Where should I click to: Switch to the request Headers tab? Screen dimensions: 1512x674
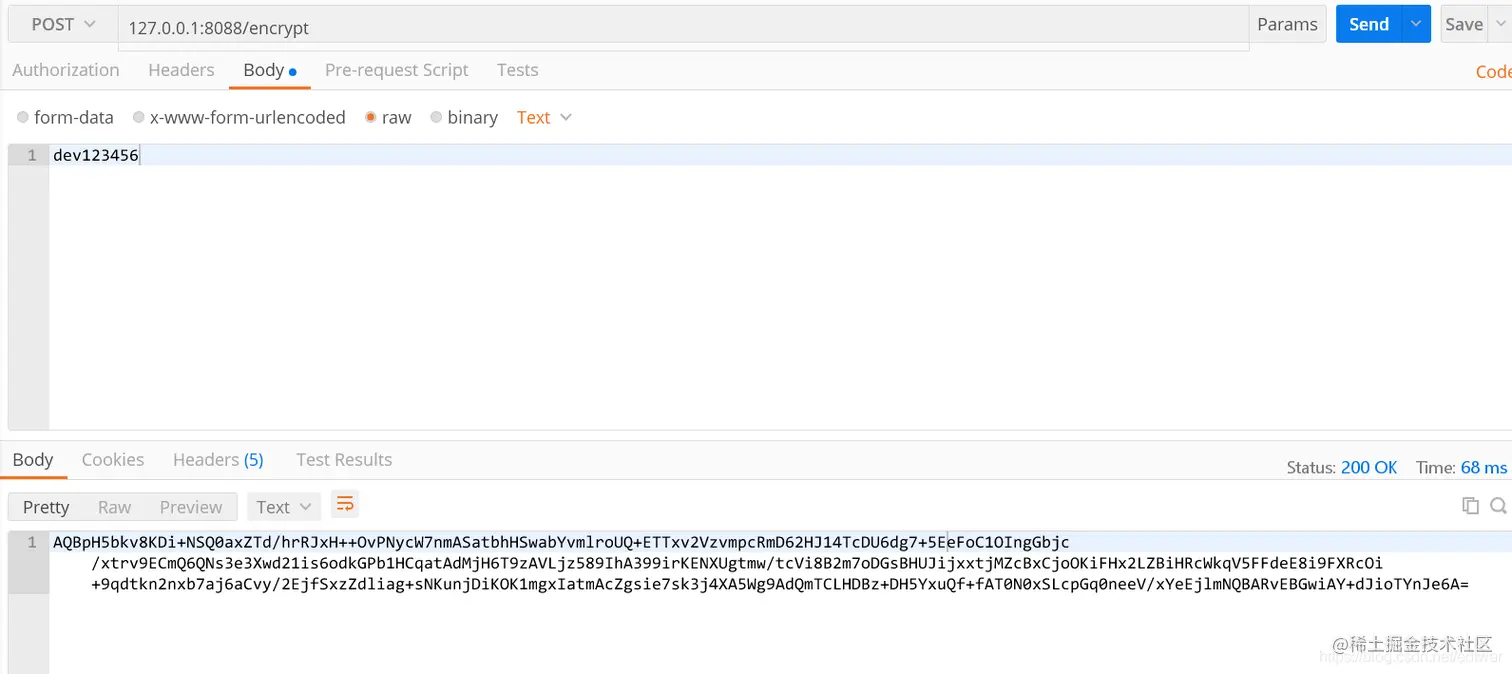(x=181, y=70)
